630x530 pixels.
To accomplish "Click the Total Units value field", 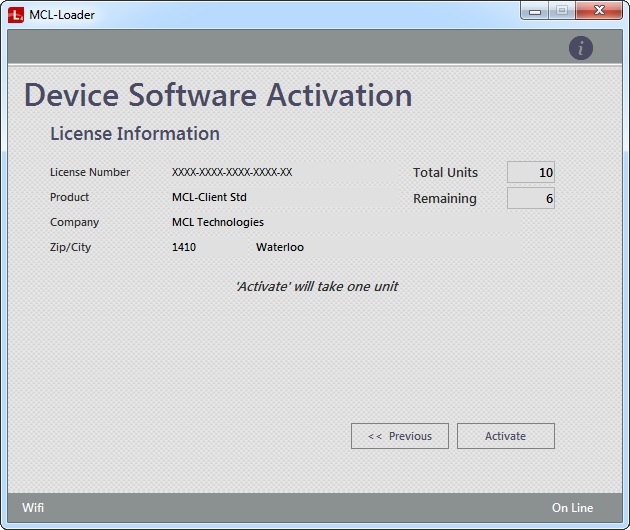I will pos(531,172).
